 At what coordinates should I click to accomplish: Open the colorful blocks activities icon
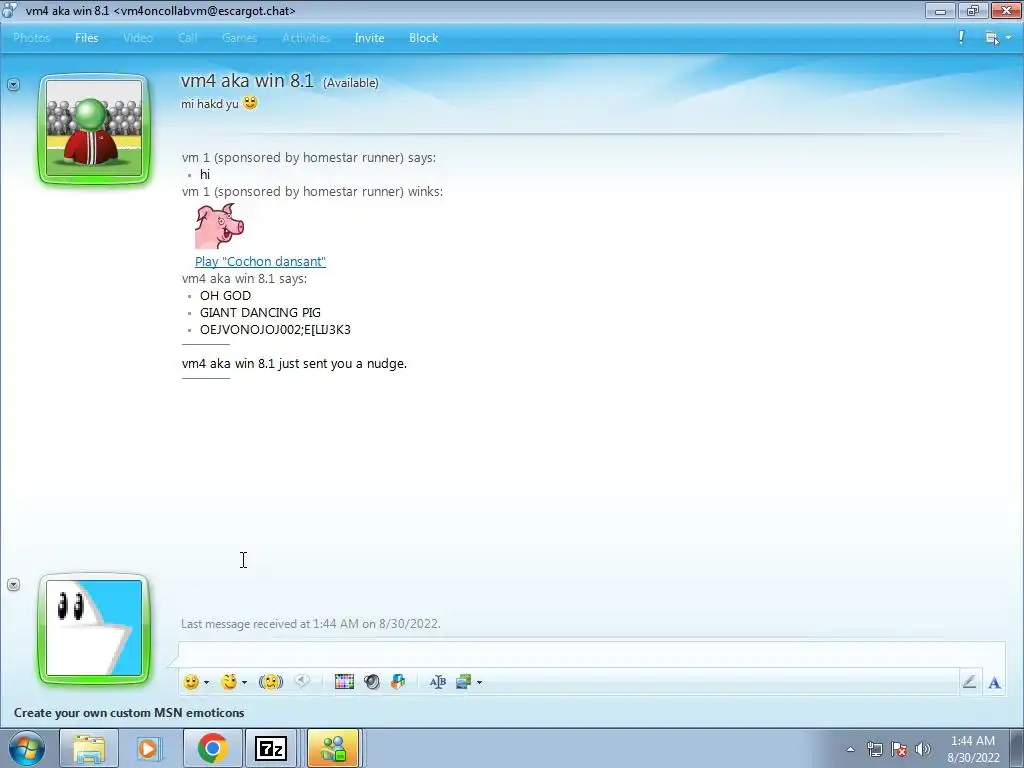[x=398, y=682]
